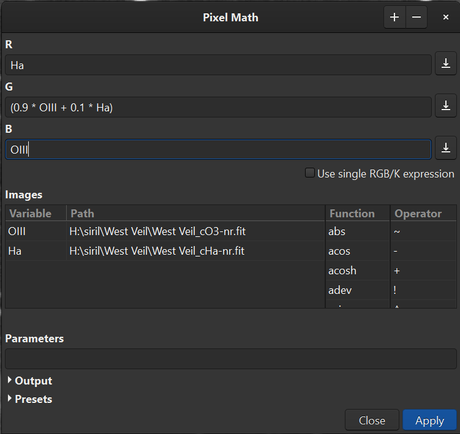460x434 pixels.
Task: Select the + operator in list
Action: pos(397,270)
